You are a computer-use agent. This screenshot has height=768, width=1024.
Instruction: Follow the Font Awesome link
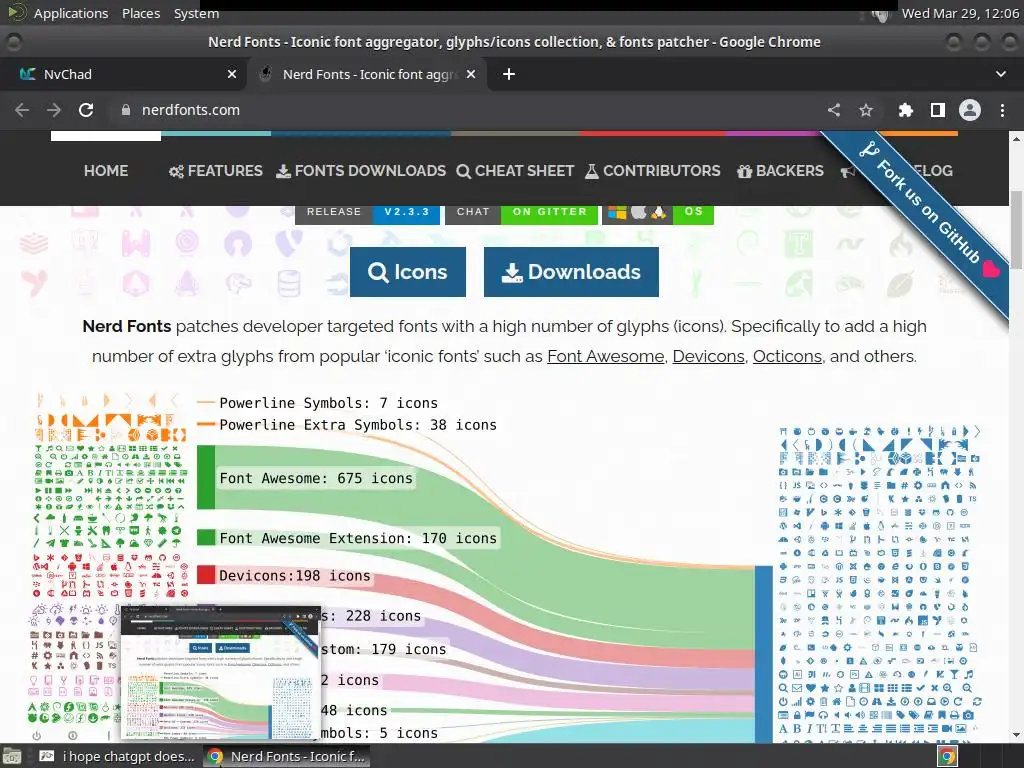(605, 357)
